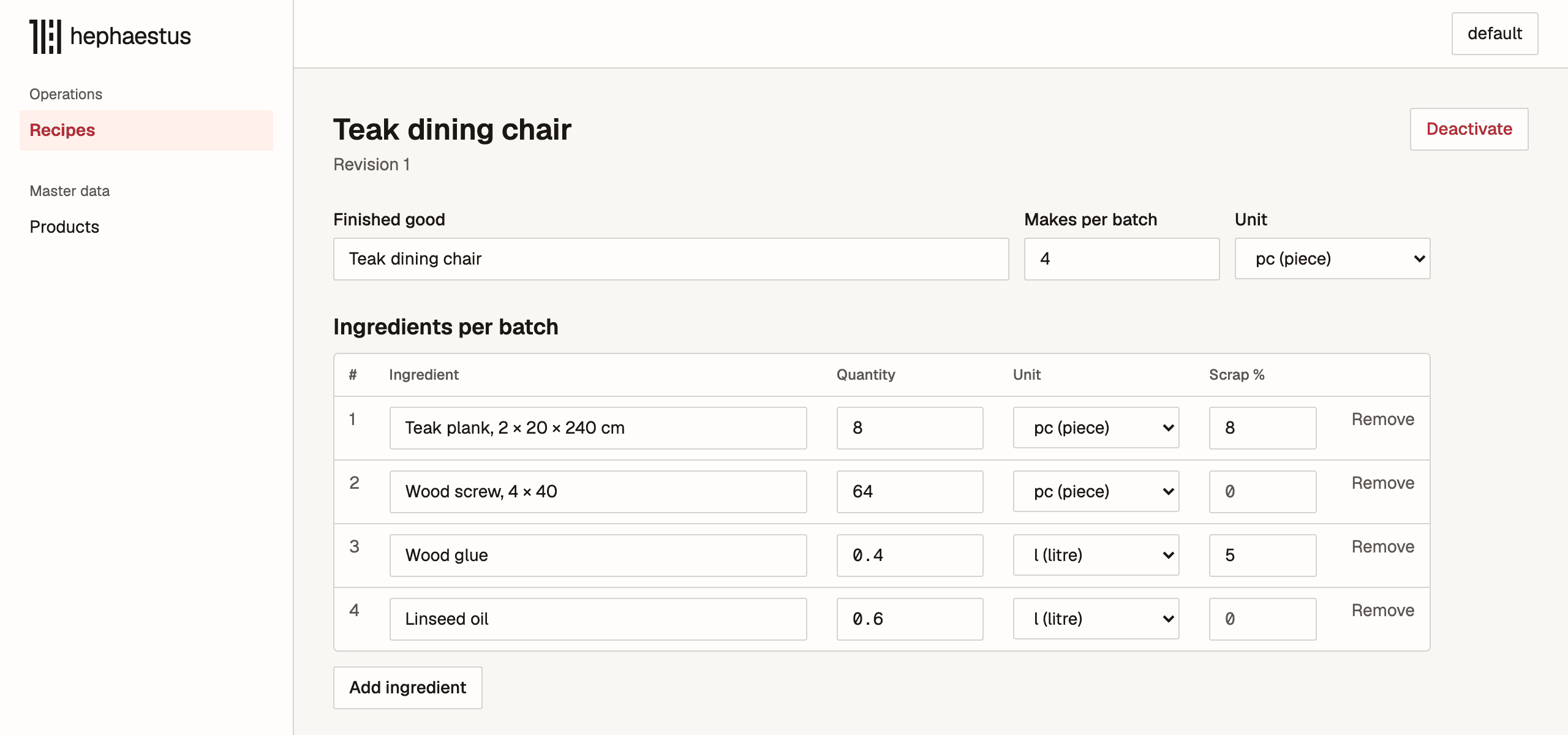Viewport: 1568px width, 735px height.
Task: Edit the Teak plank ingredient name
Action: (x=598, y=428)
